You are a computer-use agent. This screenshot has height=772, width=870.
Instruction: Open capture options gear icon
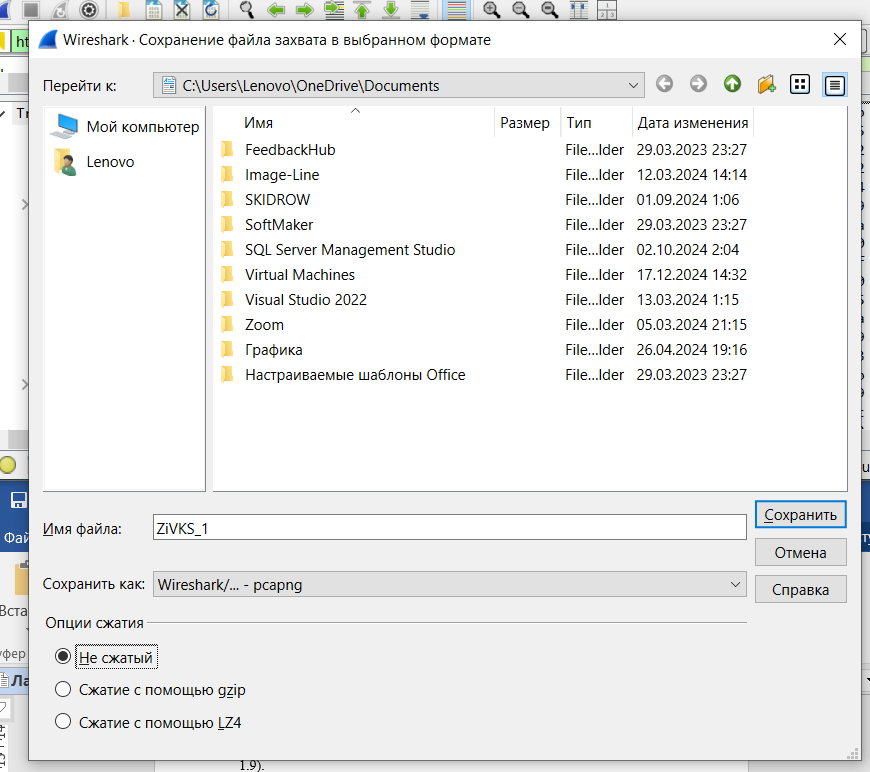pos(89,9)
